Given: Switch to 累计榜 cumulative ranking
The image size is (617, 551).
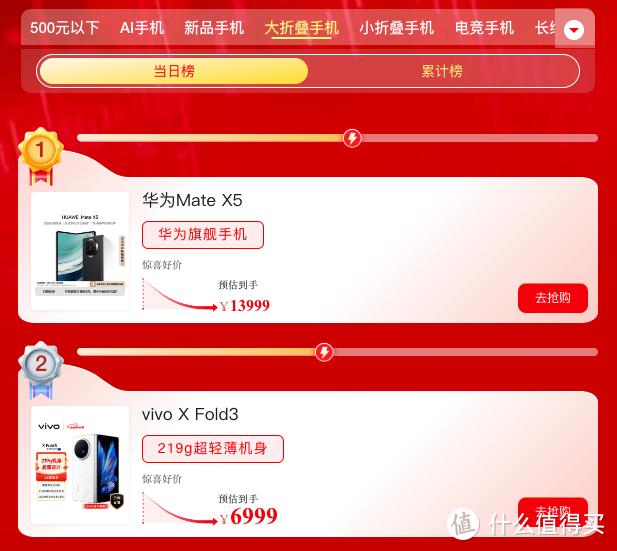Looking at the screenshot, I should (x=442, y=71).
